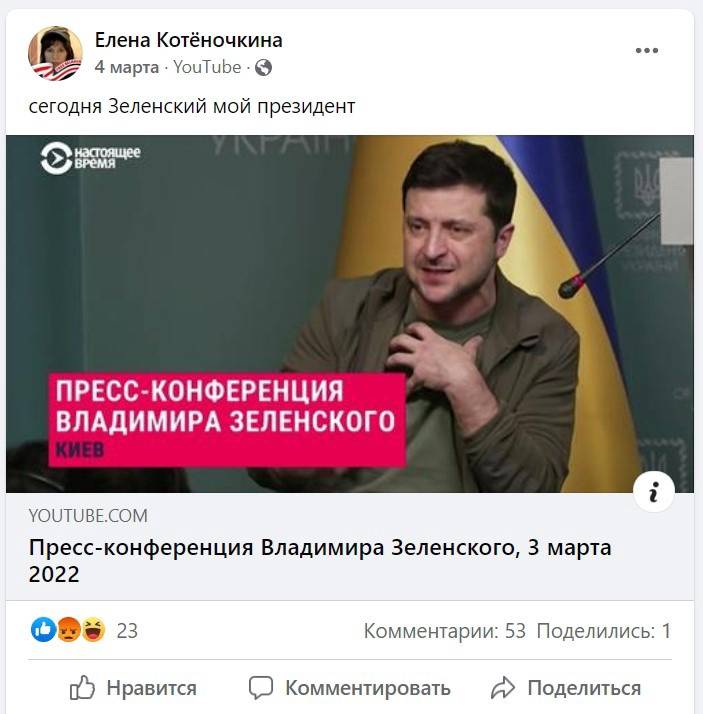Open Елена Котёночкина profile name link
Screen dimensions: 703x714
tap(188, 40)
